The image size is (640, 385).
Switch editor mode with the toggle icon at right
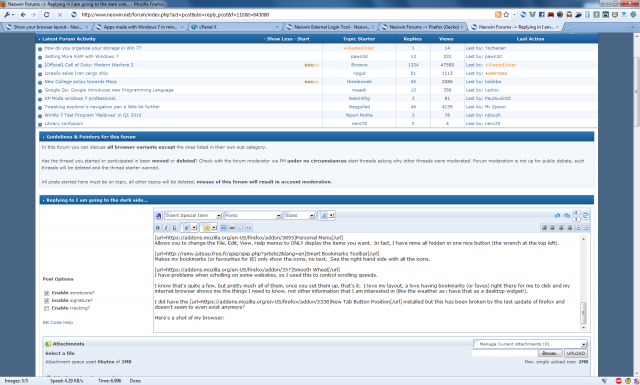(x=586, y=216)
